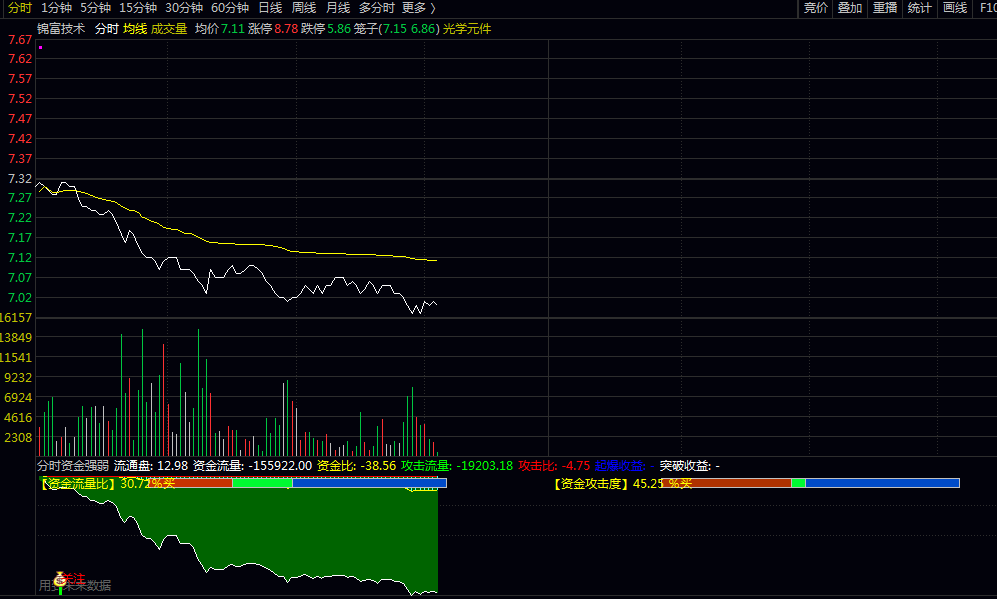Click the 竞价 auction button
The height and width of the screenshot is (599, 997).
816,8
